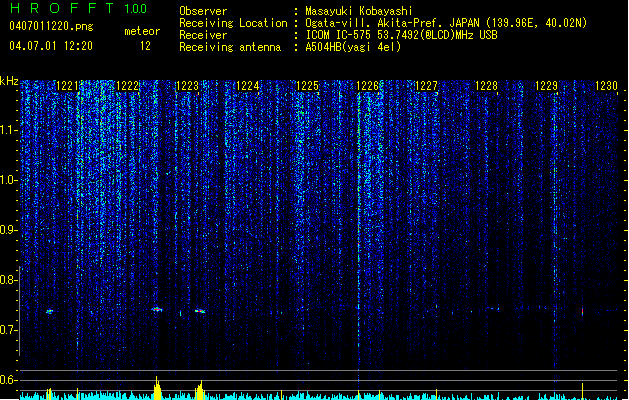Click the meteor echo just before 1221
Image resolution: width=629 pixels, height=400 pixels.
(x=49, y=311)
